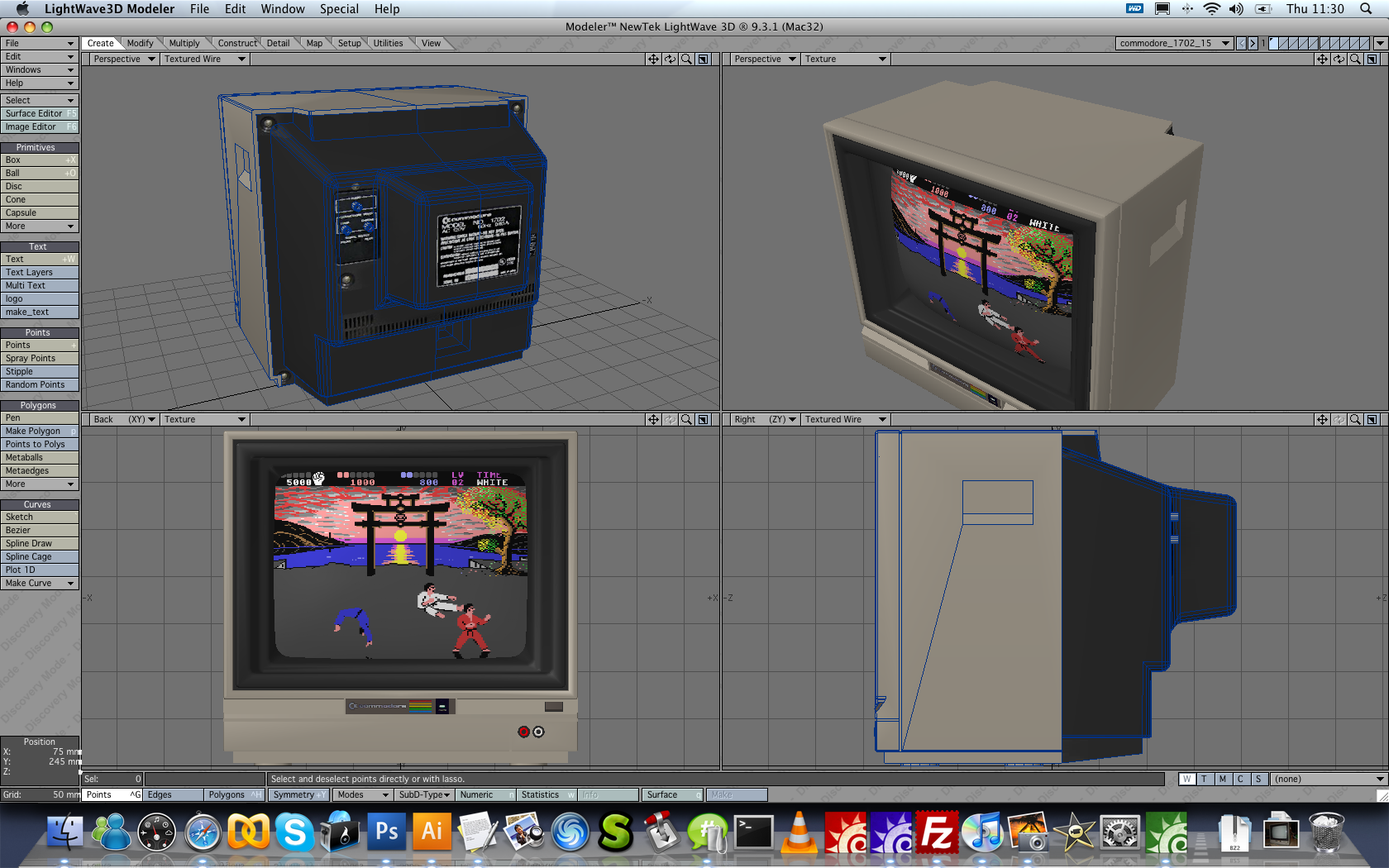Switch selection mode to Polygons
Screen dimensions: 1389x868
[234, 795]
